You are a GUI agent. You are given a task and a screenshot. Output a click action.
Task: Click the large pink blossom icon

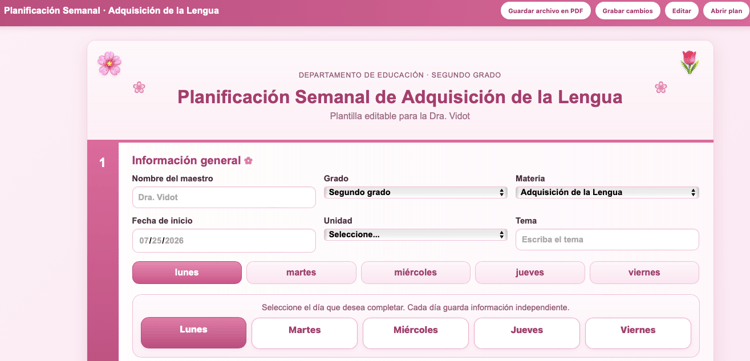(109, 64)
